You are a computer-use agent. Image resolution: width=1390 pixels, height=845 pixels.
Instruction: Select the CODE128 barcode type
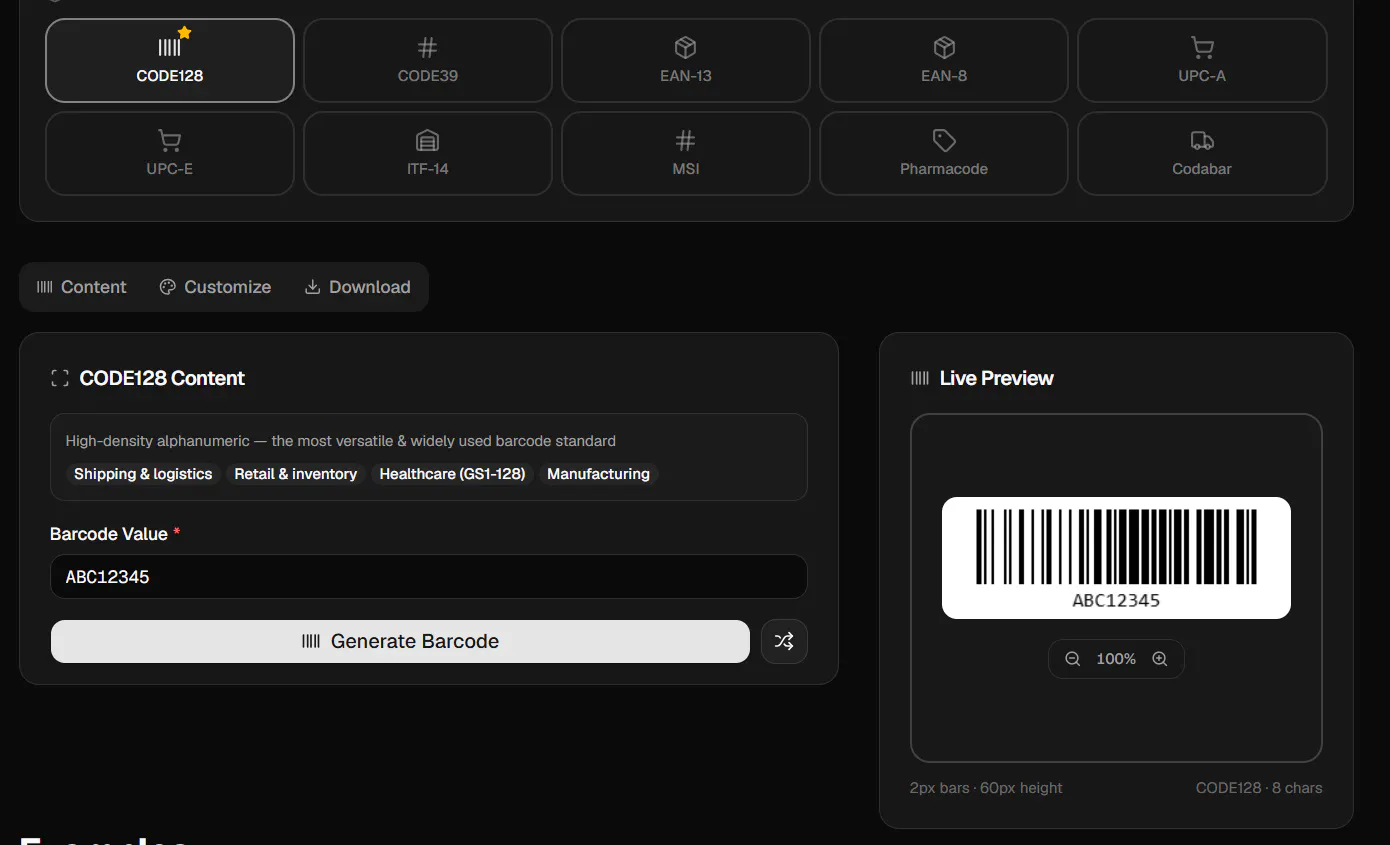point(170,60)
